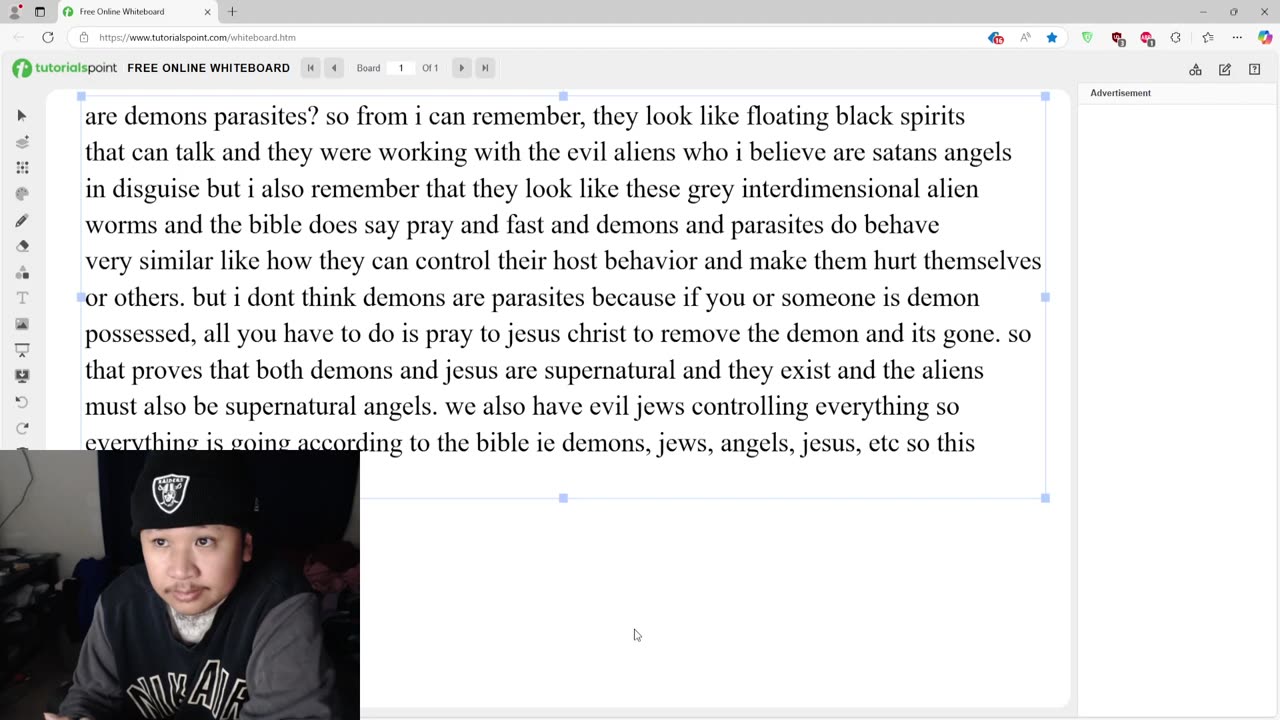Image resolution: width=1280 pixels, height=720 pixels.
Task: Go to next board arrow
Action: point(461,68)
